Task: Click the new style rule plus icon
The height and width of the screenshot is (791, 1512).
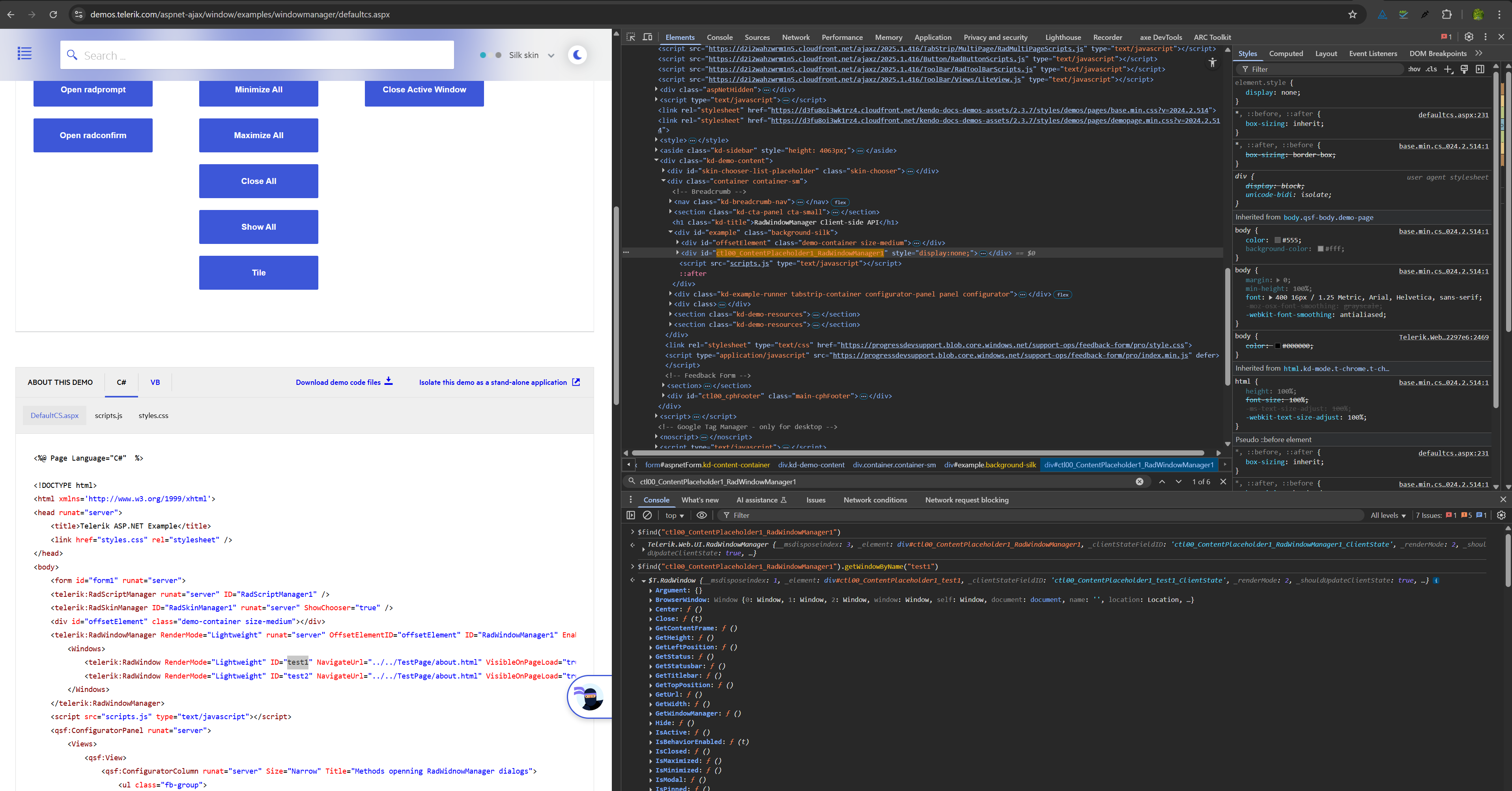Action: (x=1448, y=69)
